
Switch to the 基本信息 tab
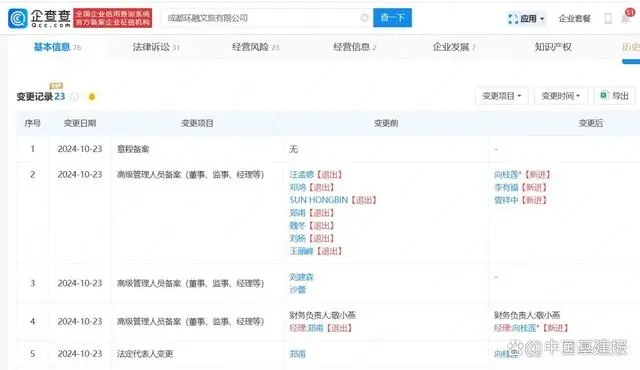pos(57,47)
